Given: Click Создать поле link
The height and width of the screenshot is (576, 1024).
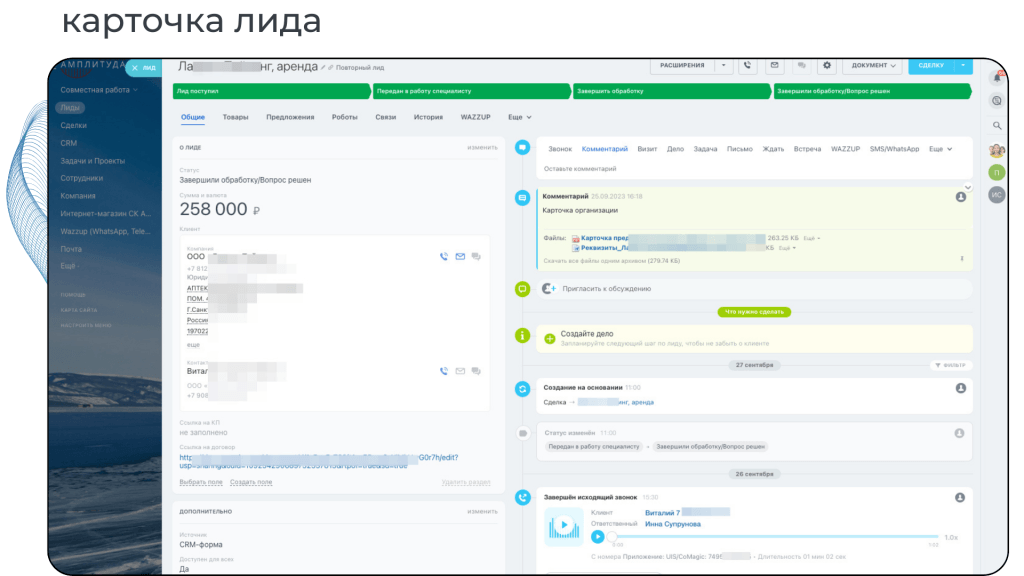Looking at the screenshot, I should (251, 482).
